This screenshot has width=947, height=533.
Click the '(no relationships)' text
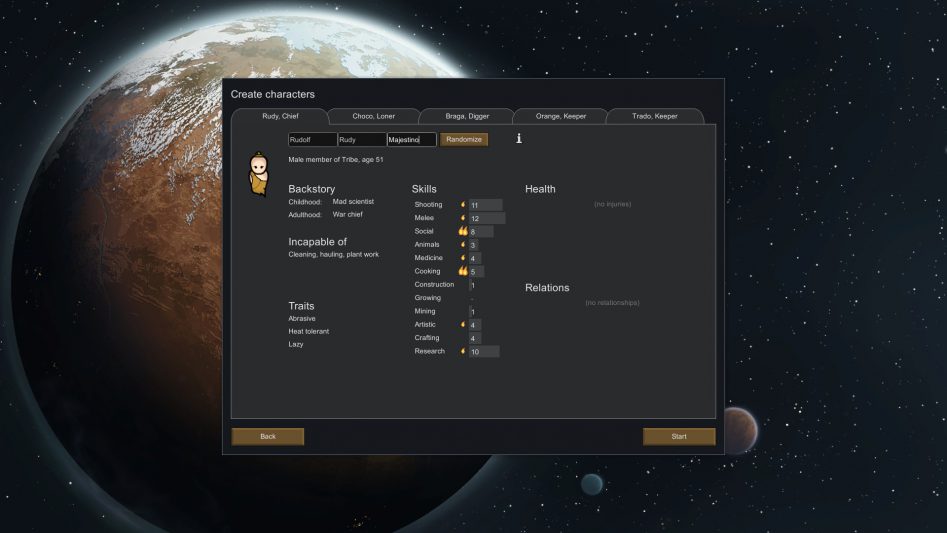612,302
